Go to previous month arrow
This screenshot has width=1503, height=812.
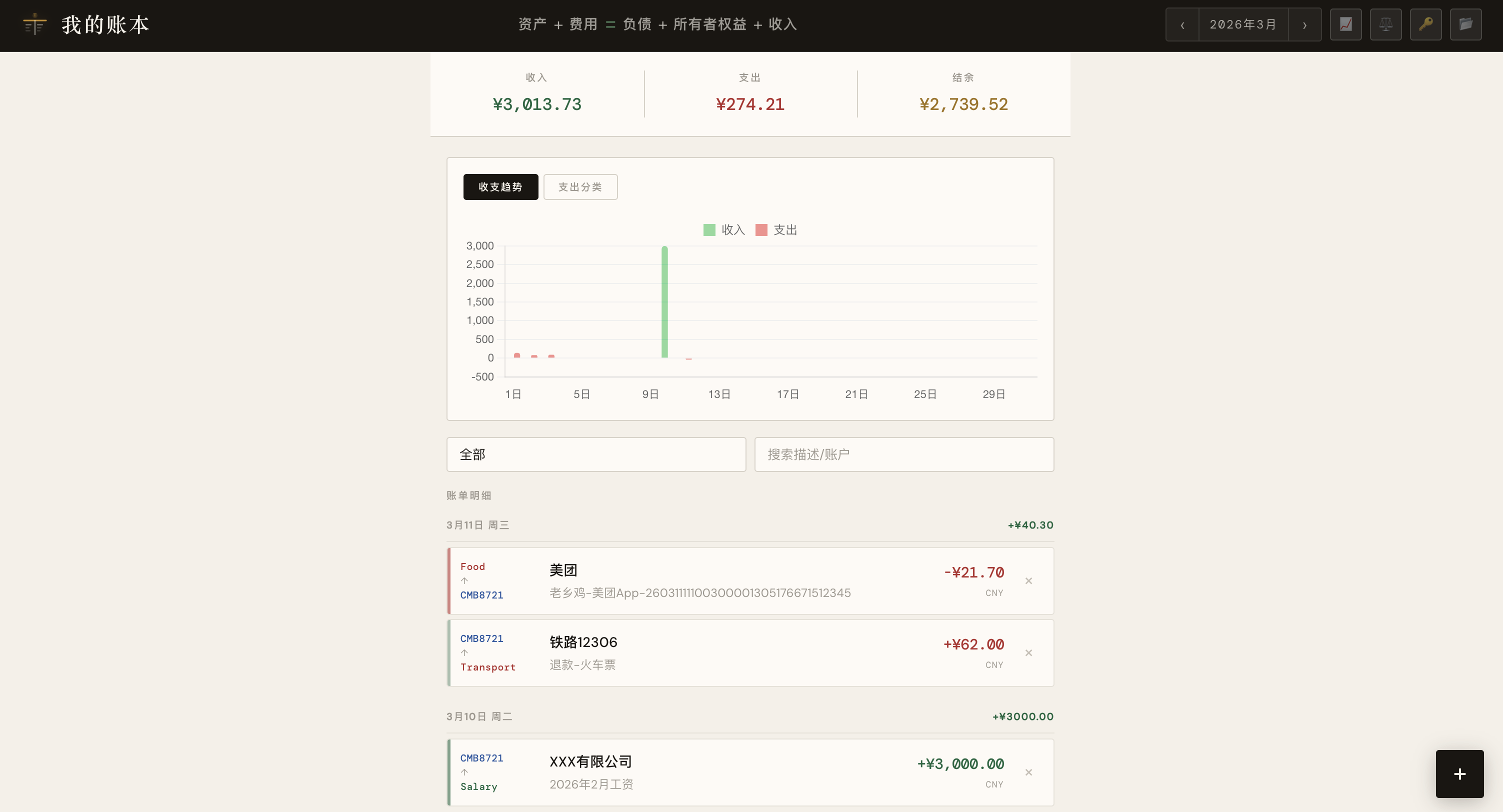click(1182, 24)
